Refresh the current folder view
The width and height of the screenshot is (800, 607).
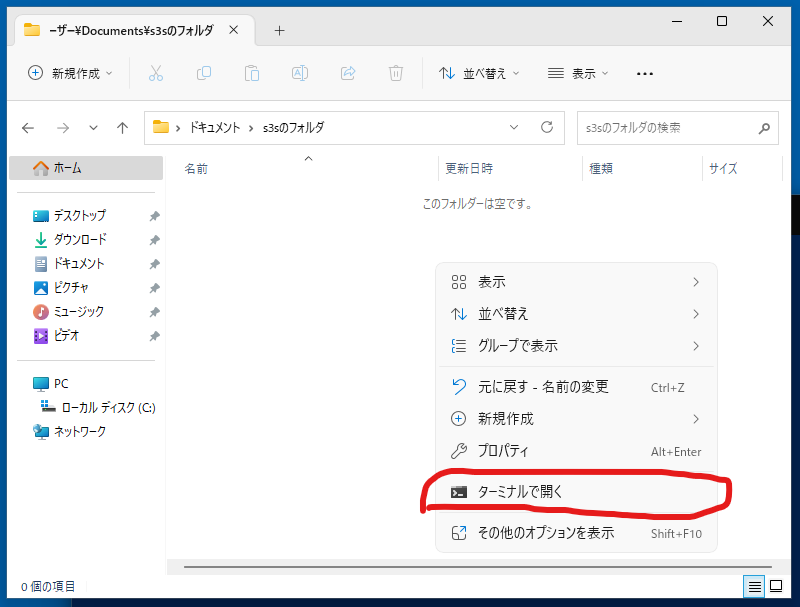point(547,127)
